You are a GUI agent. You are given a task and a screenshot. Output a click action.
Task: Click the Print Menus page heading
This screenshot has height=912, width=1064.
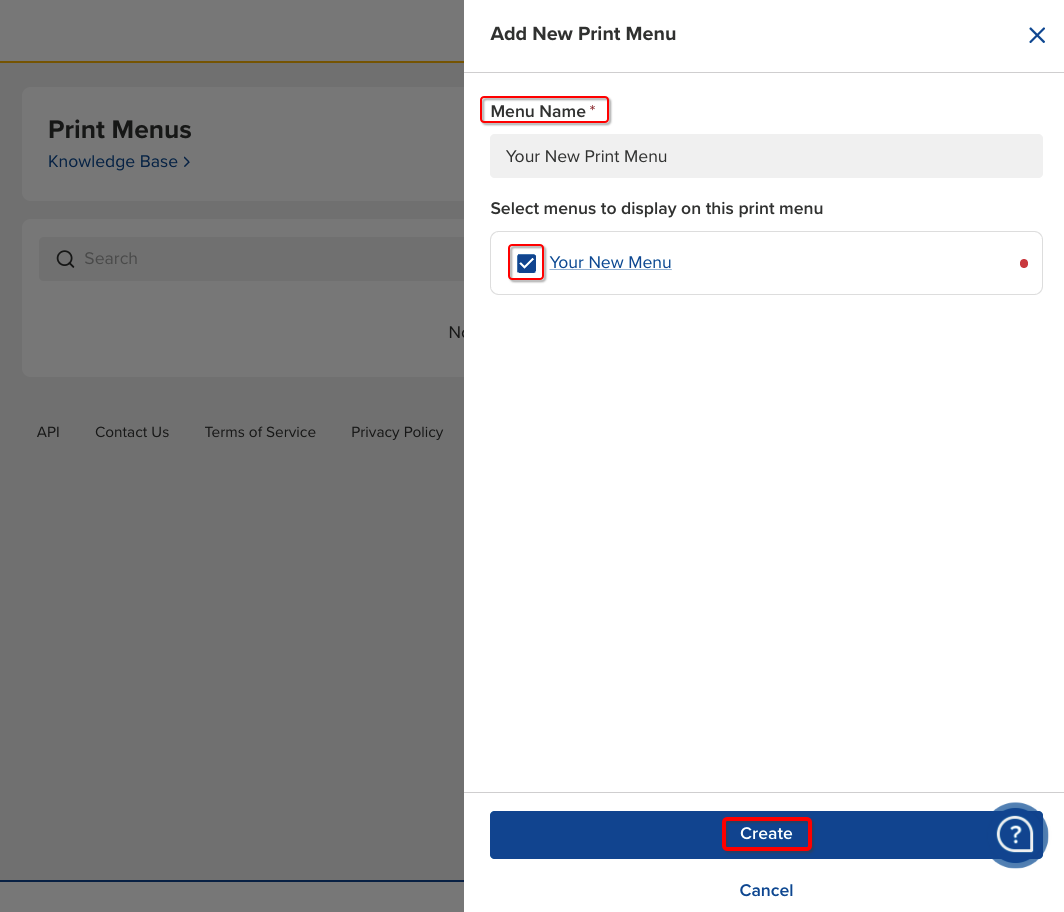point(120,130)
